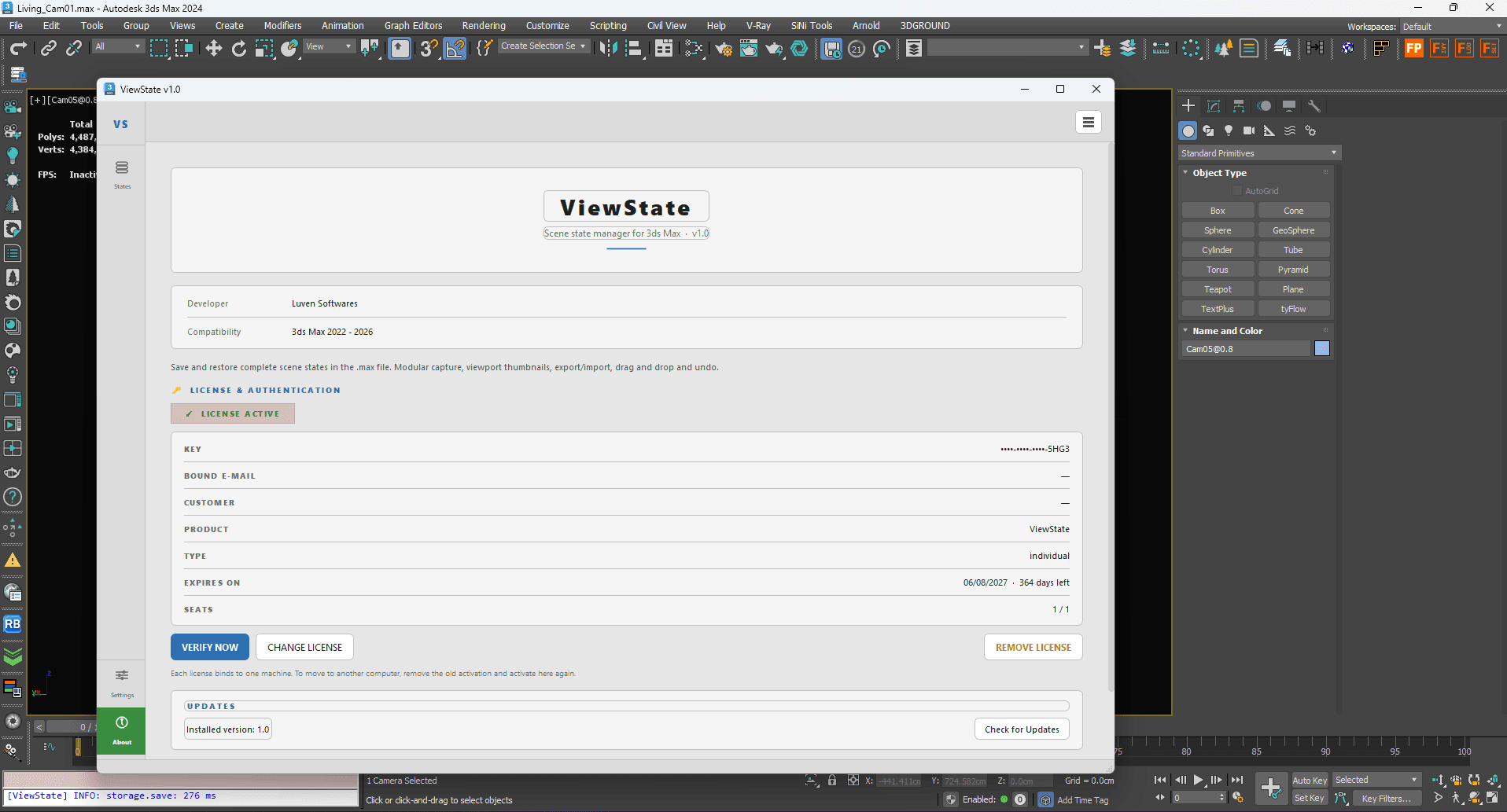Select the Unlink Selection tool

tap(74, 49)
